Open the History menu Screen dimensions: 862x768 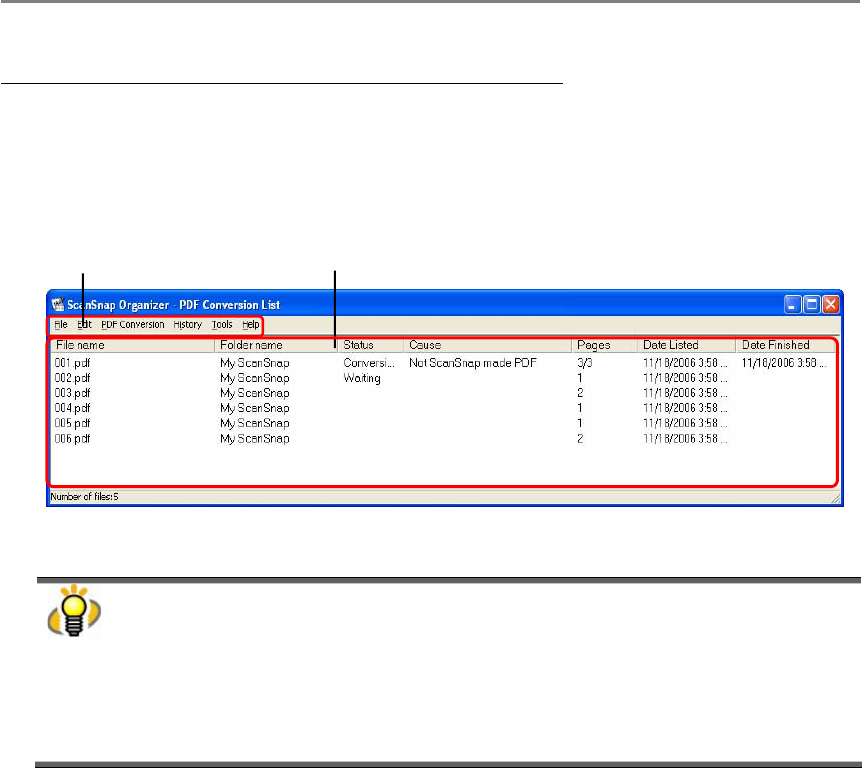pos(187,325)
